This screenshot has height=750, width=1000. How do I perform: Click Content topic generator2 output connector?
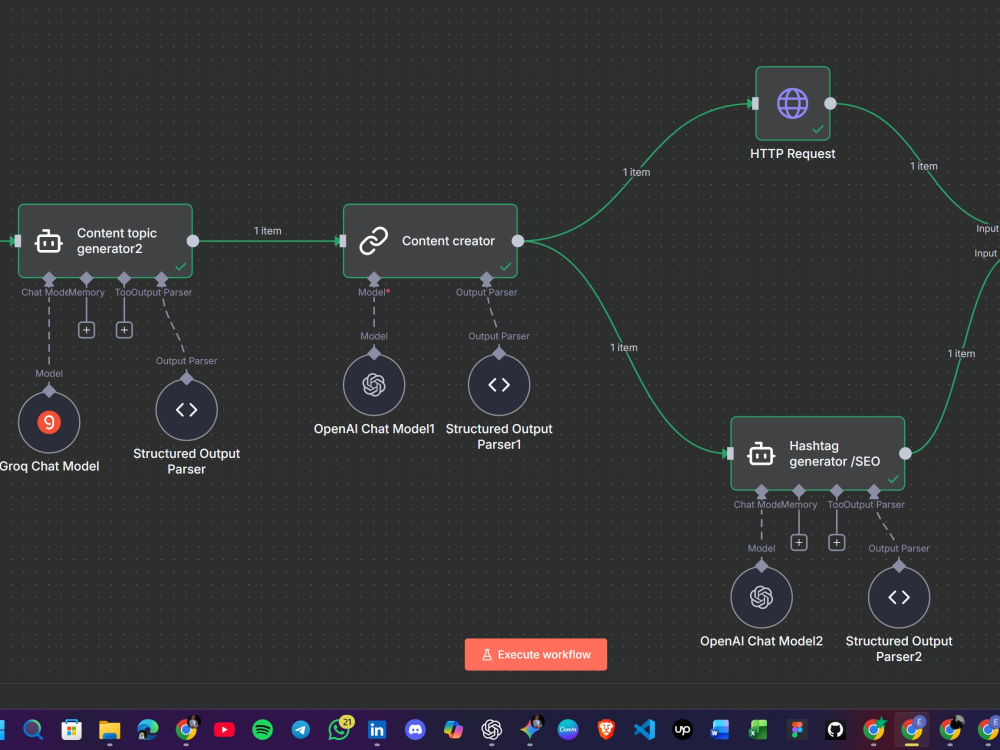(193, 241)
